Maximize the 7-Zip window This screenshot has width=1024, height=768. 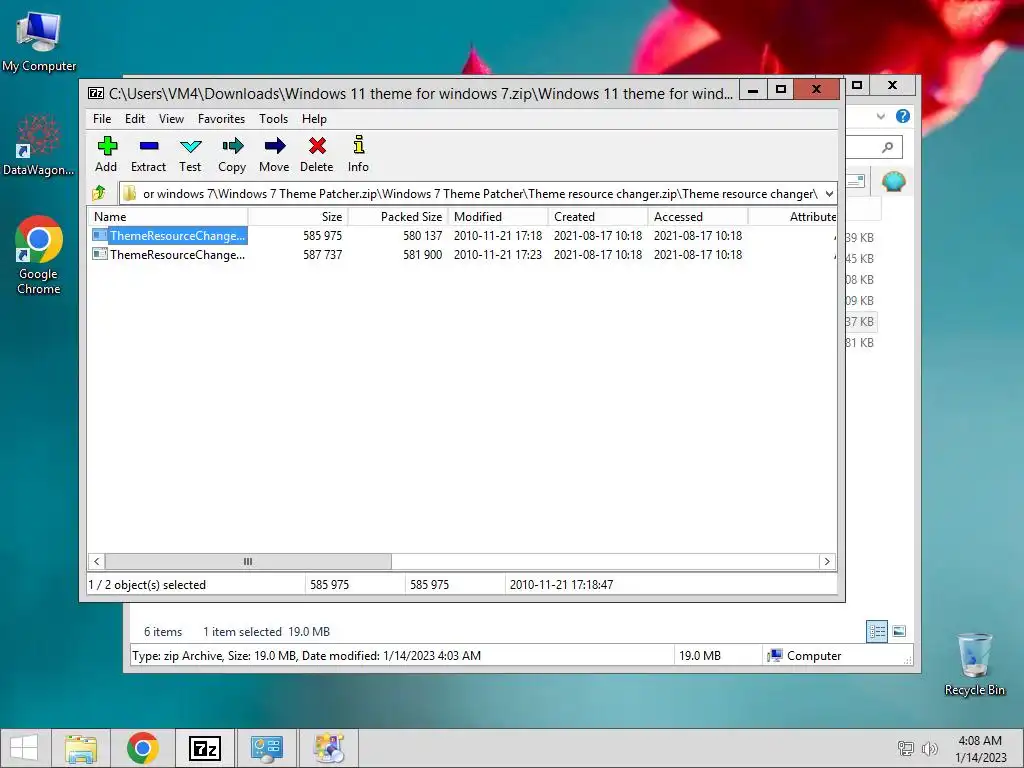(781, 89)
